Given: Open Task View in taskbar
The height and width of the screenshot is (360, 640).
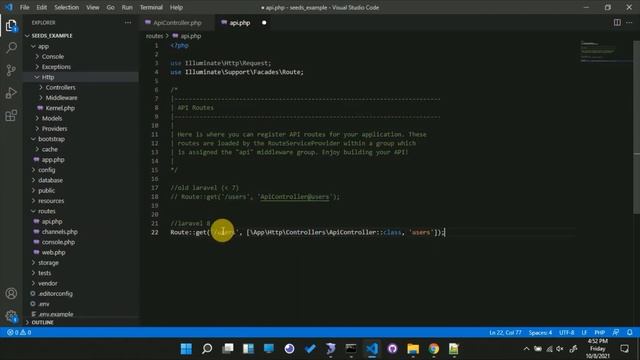Looking at the screenshot, I should [228, 349].
